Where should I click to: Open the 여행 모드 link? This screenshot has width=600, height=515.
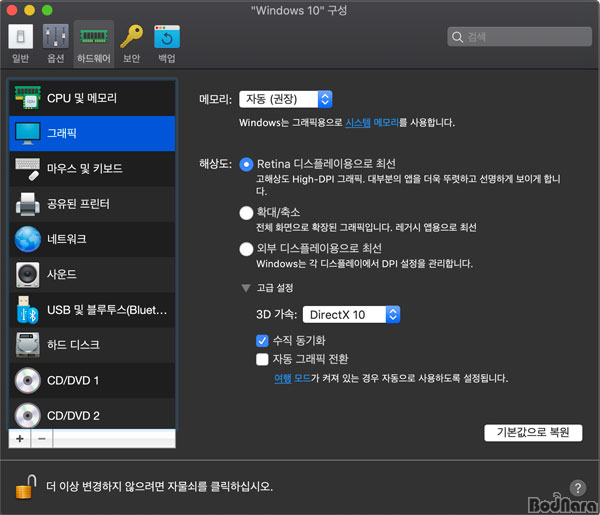pos(292,378)
